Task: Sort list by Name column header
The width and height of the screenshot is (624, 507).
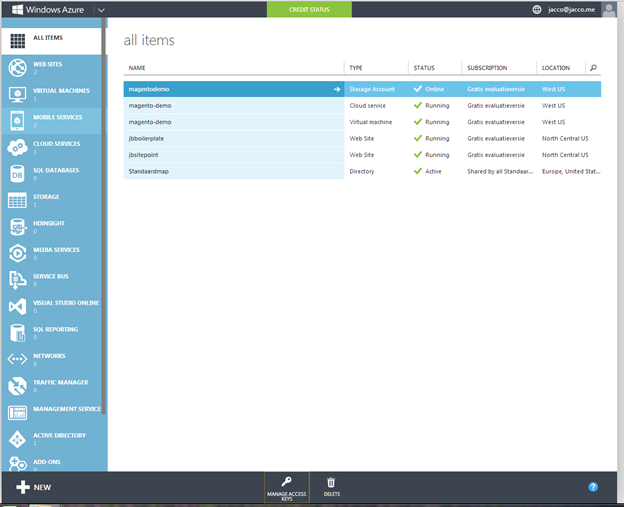Action: (x=137, y=68)
